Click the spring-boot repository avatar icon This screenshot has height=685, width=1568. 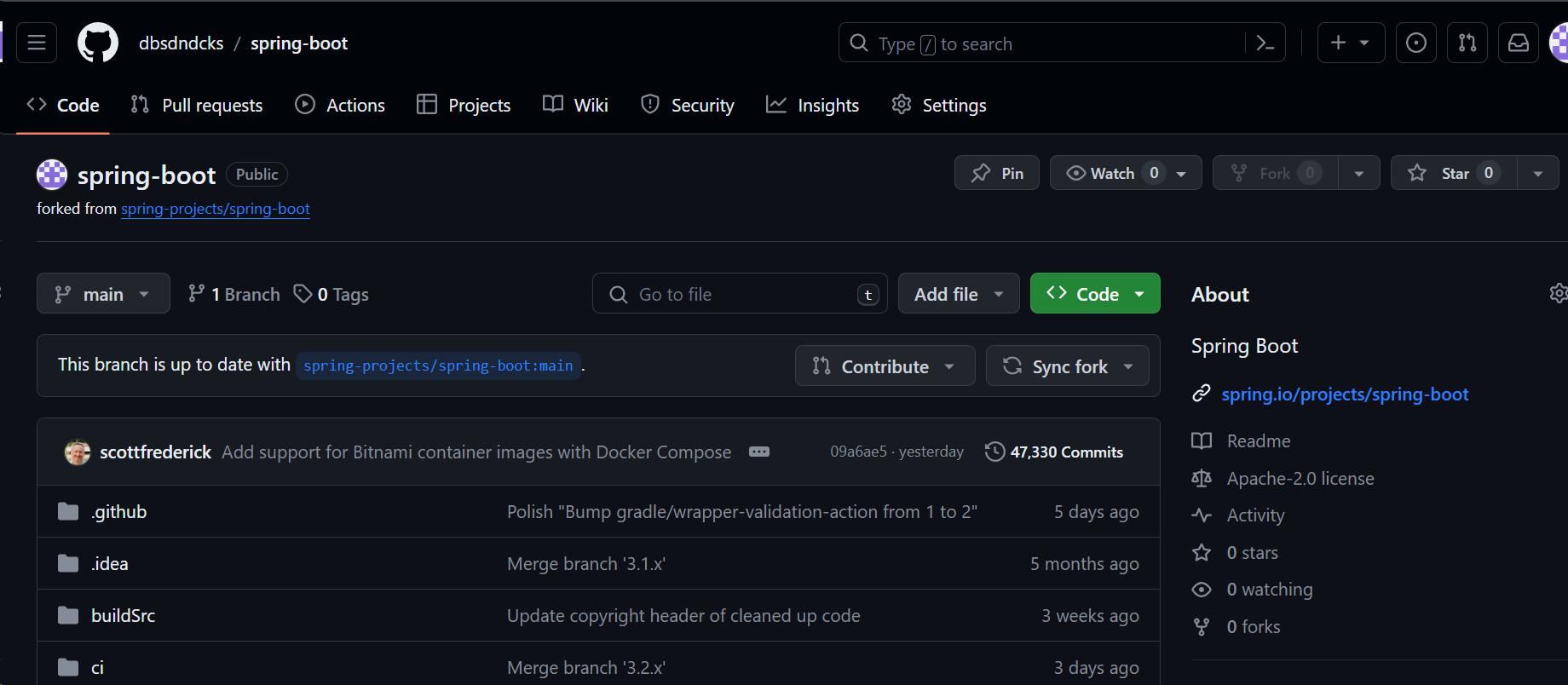tap(52, 174)
